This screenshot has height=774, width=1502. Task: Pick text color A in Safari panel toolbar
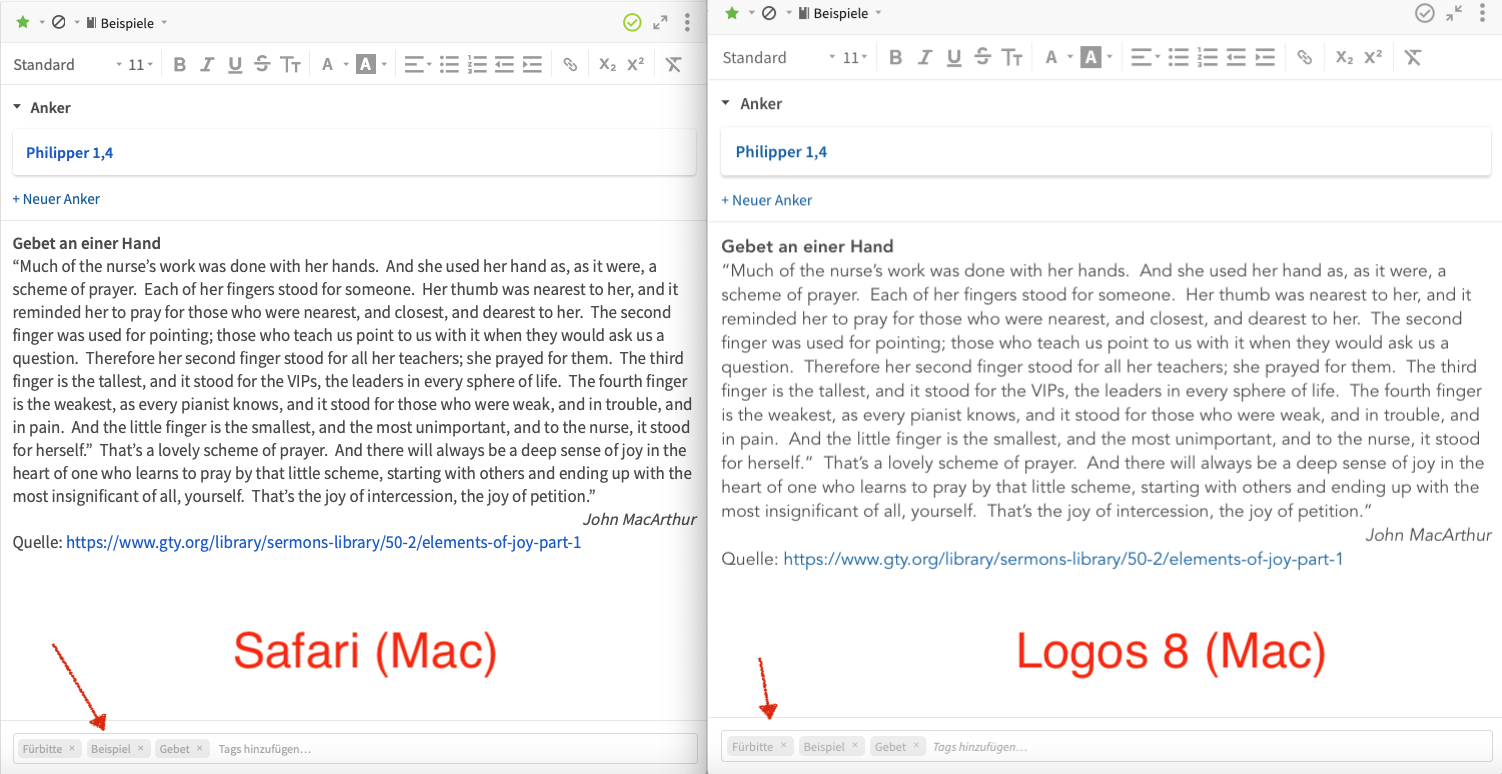tap(327, 65)
